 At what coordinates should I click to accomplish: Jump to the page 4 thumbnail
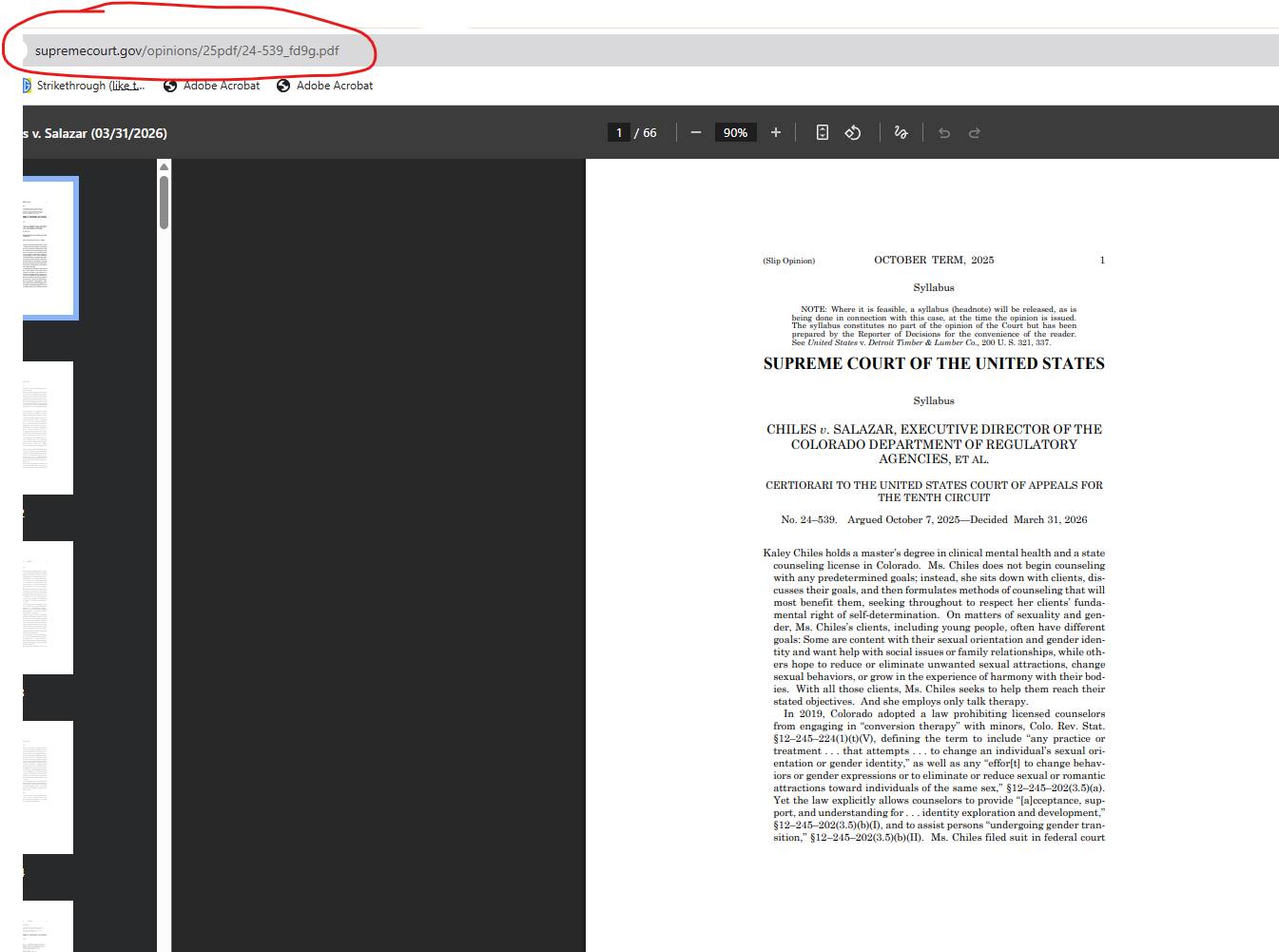click(48, 787)
